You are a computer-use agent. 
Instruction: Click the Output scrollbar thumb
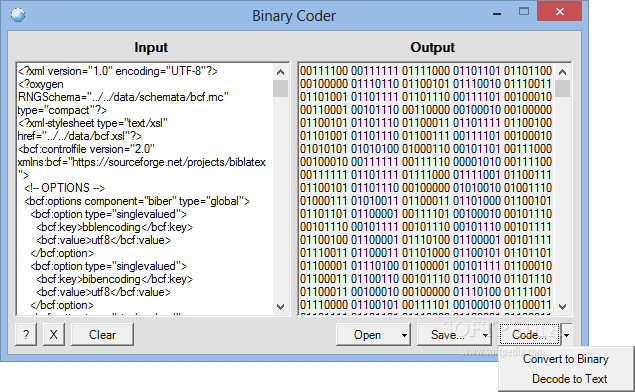(562, 89)
